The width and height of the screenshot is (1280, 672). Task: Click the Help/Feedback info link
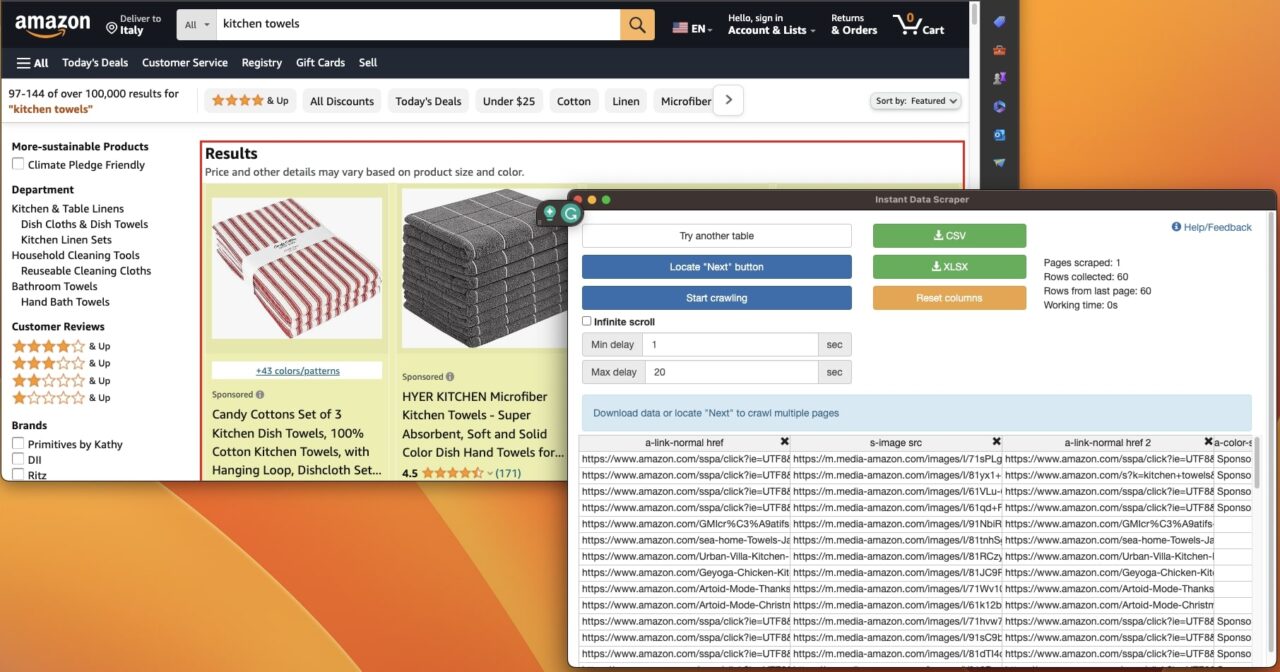pos(1211,227)
